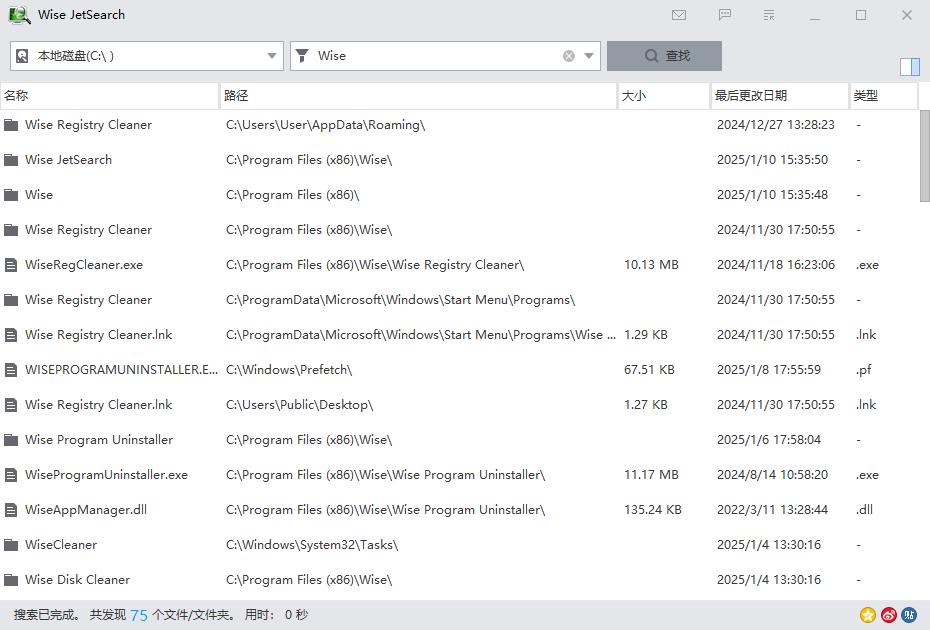Sort by the 类型 column header

884,96
